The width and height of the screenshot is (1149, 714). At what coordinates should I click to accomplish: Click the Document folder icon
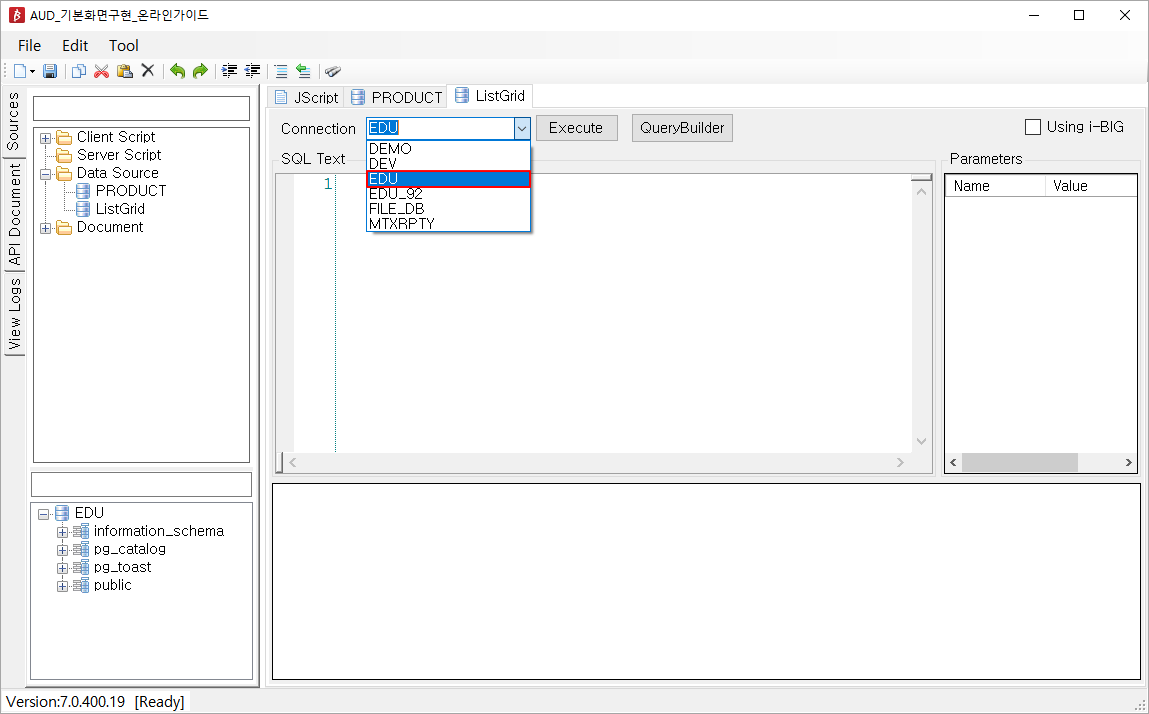(x=64, y=227)
